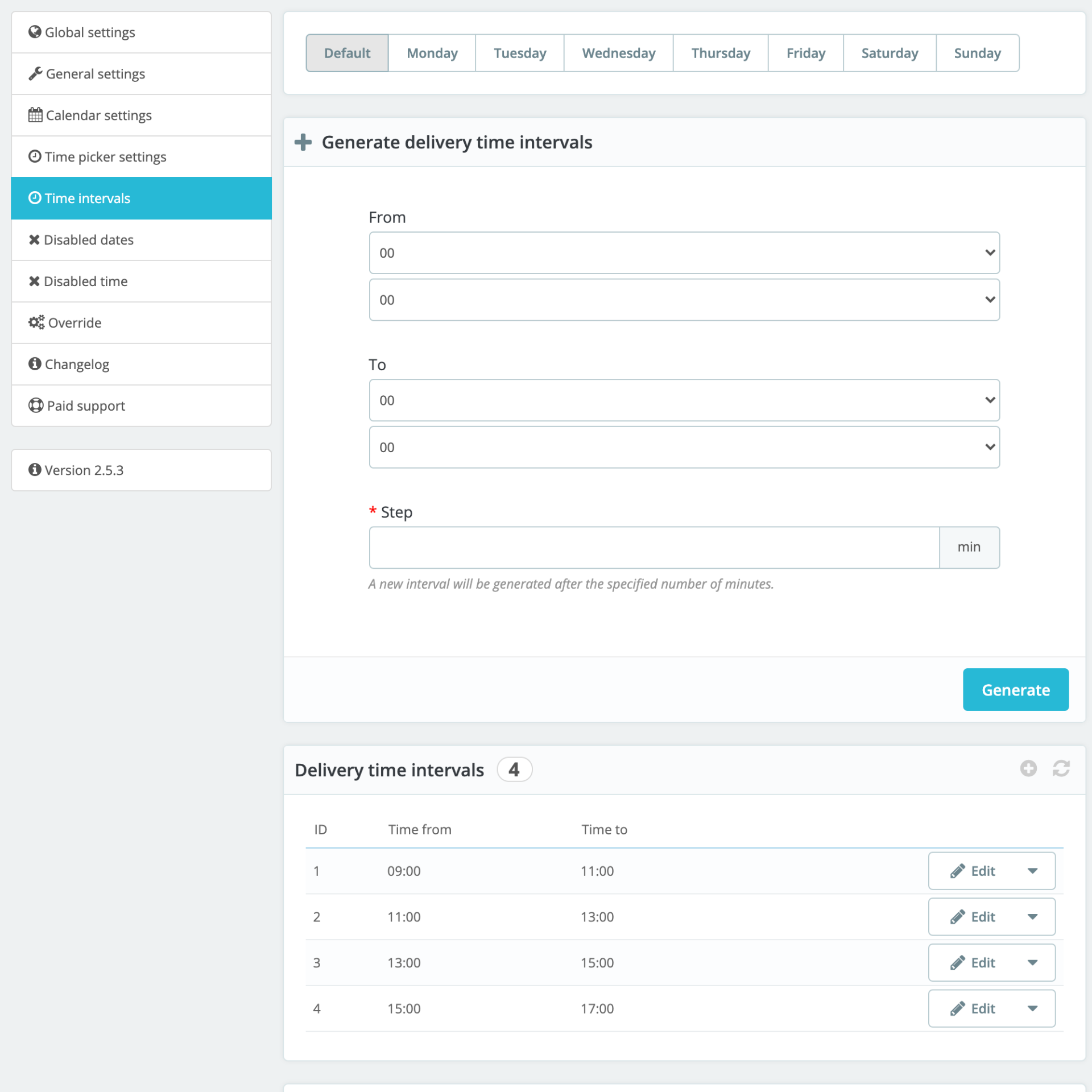Click the add interval plus icon
Screen dimensions: 1092x1092
1028,768
